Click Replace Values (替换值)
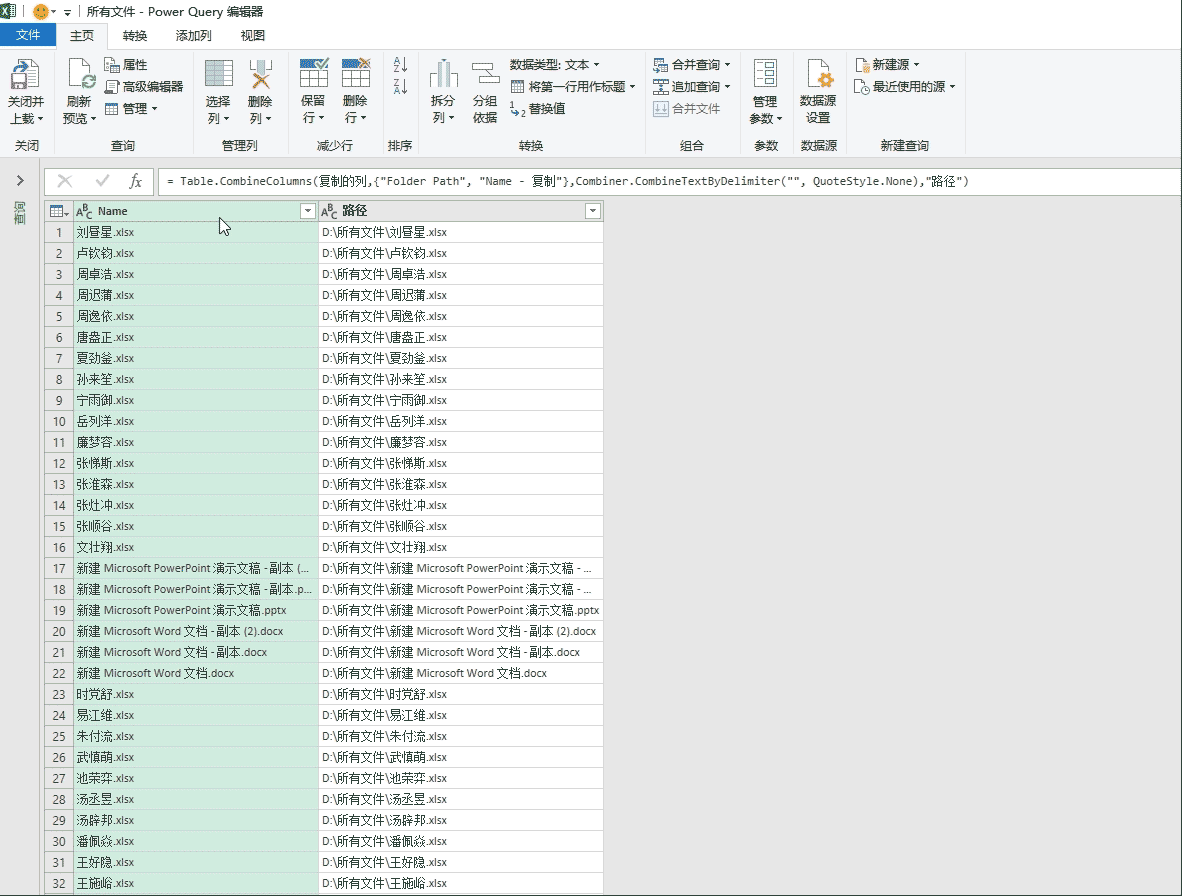The image size is (1182, 896). tap(537, 109)
